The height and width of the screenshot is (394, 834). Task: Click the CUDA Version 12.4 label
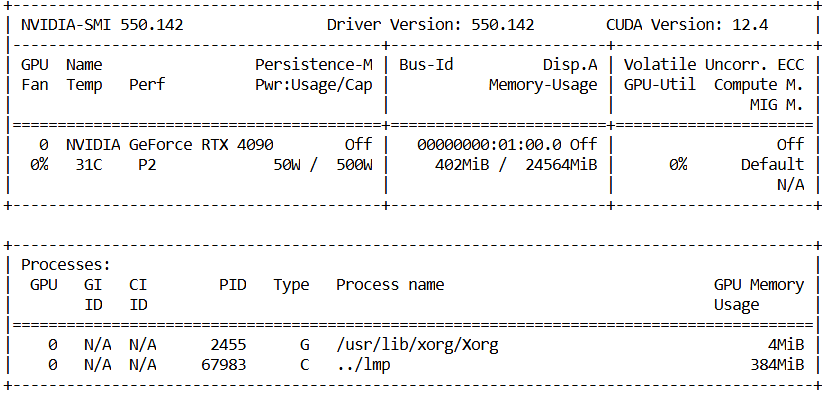[x=687, y=25]
